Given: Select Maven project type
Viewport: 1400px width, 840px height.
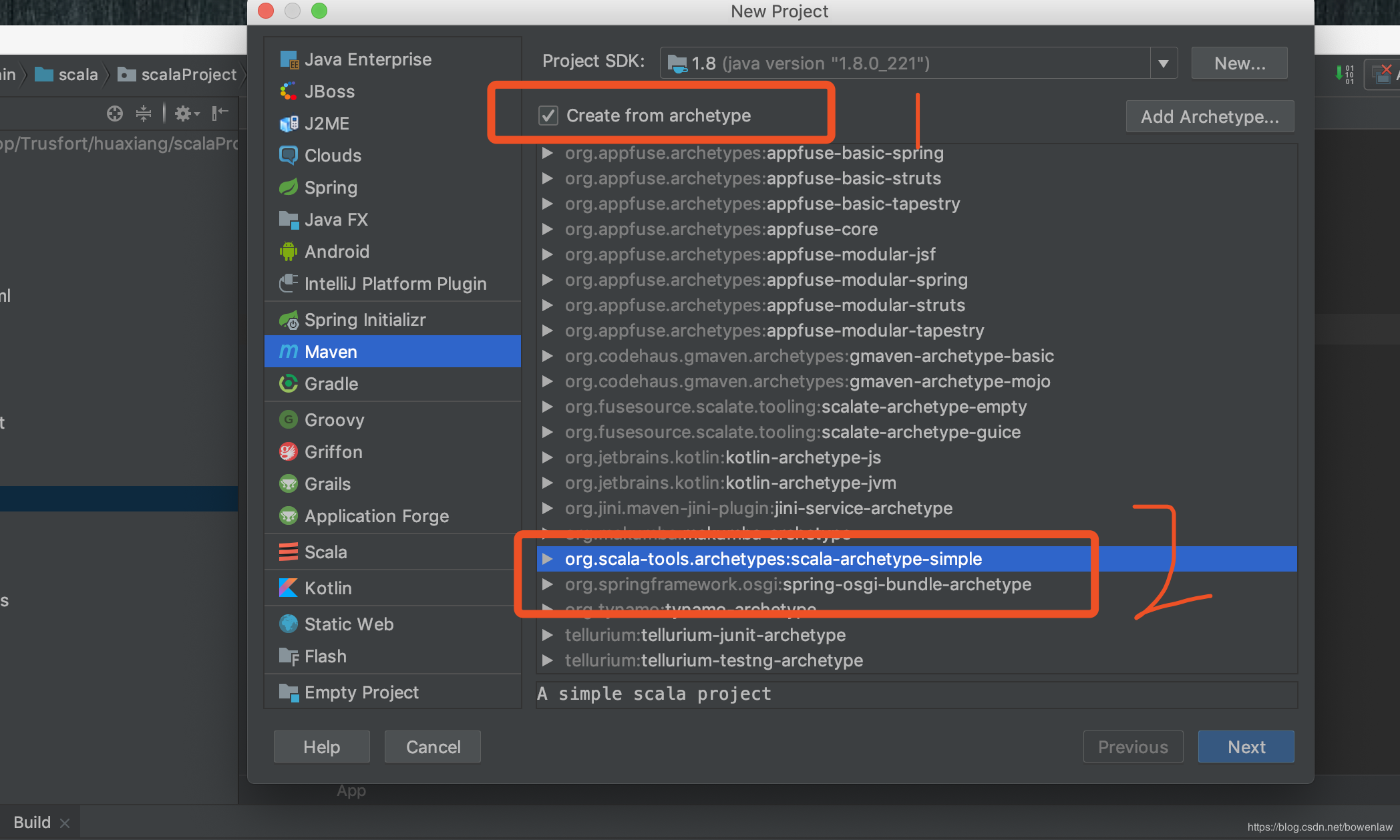Looking at the screenshot, I should pyautogui.click(x=393, y=352).
